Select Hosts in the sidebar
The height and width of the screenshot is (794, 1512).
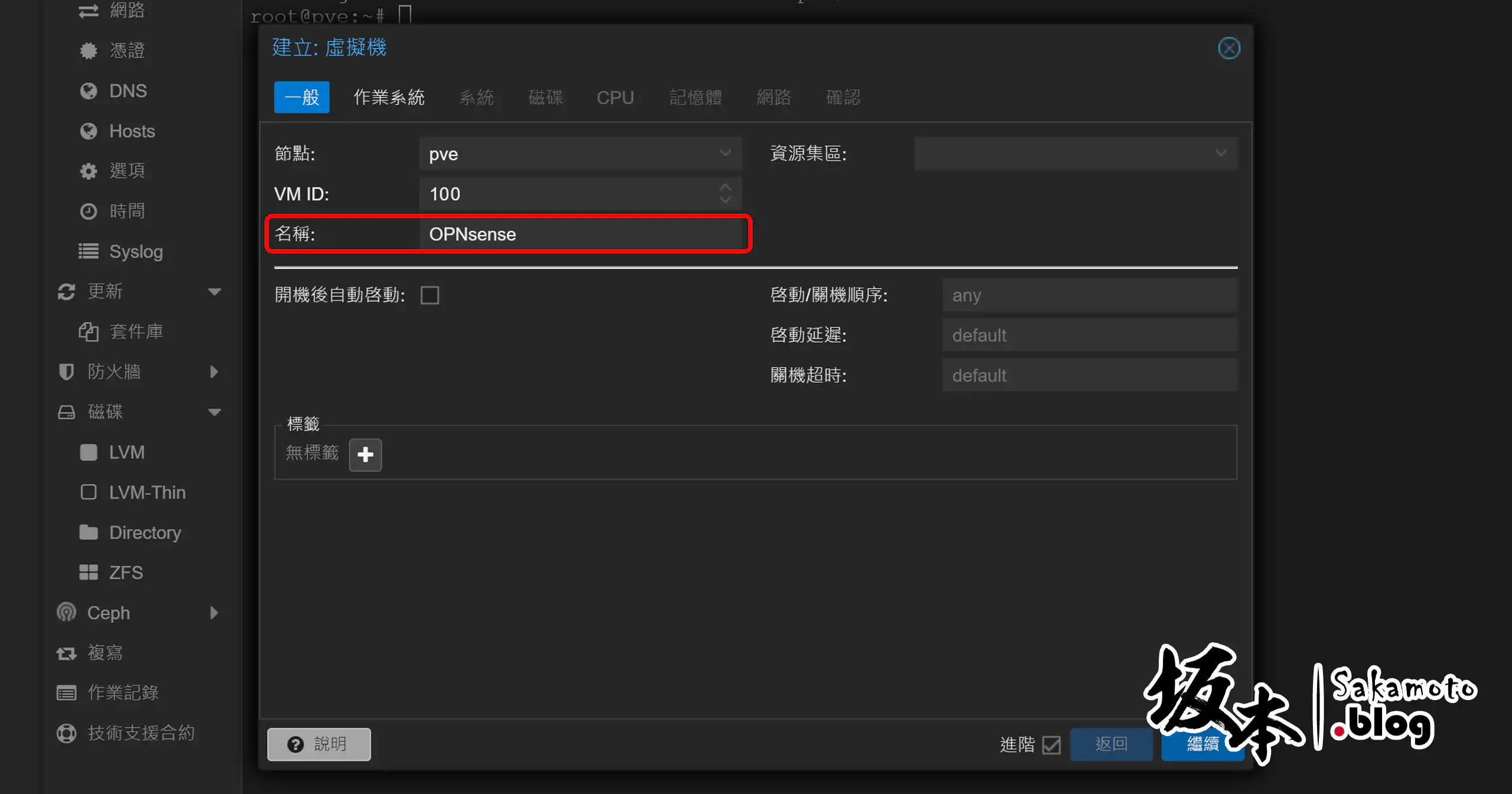click(131, 131)
